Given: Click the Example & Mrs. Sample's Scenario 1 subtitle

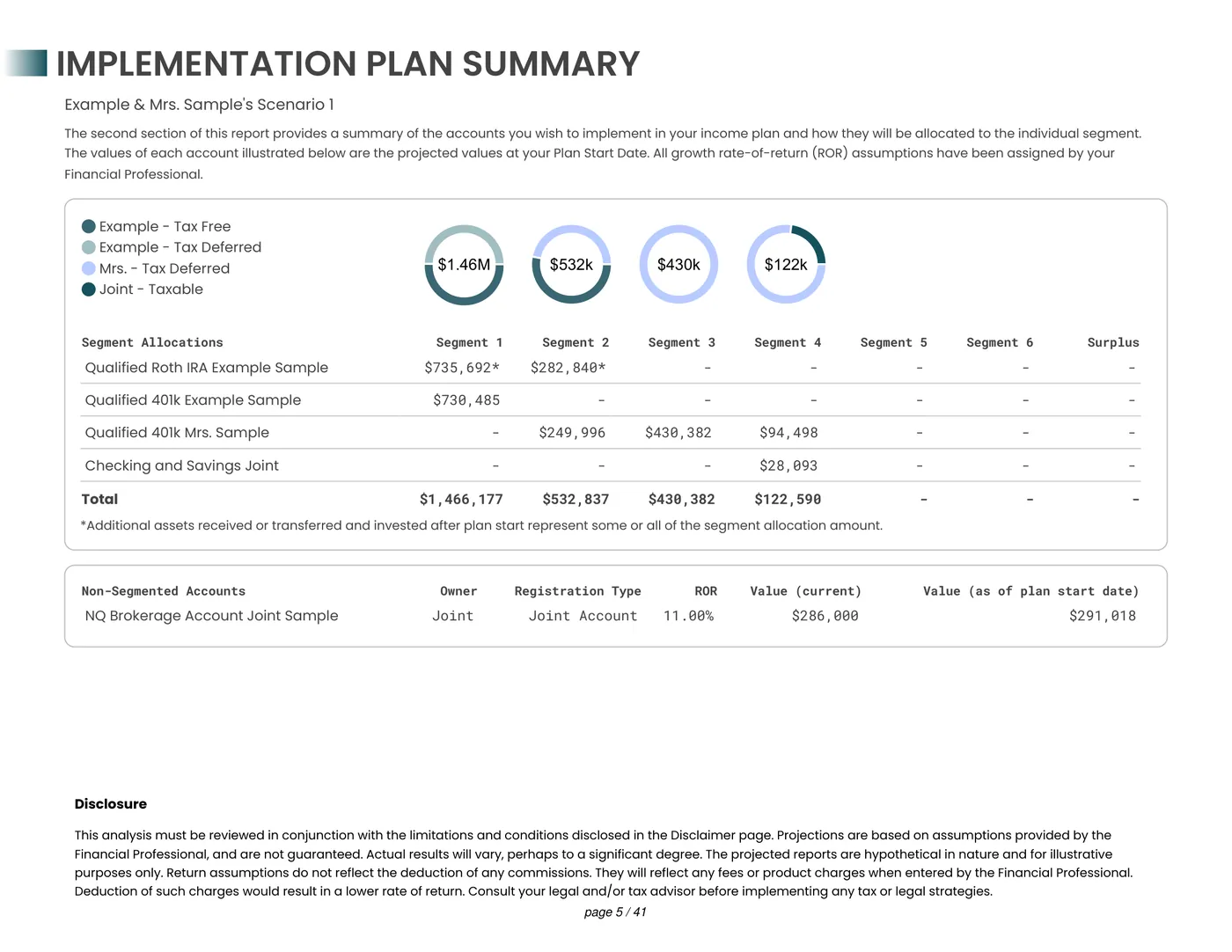Looking at the screenshot, I should coord(199,105).
